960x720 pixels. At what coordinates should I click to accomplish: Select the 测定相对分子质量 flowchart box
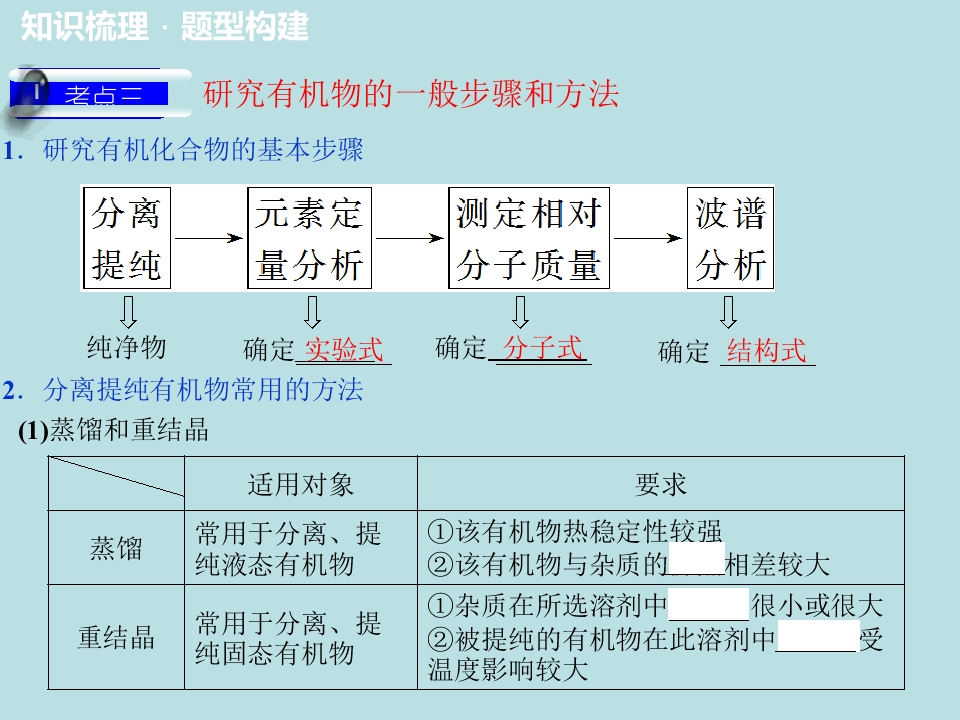click(529, 238)
